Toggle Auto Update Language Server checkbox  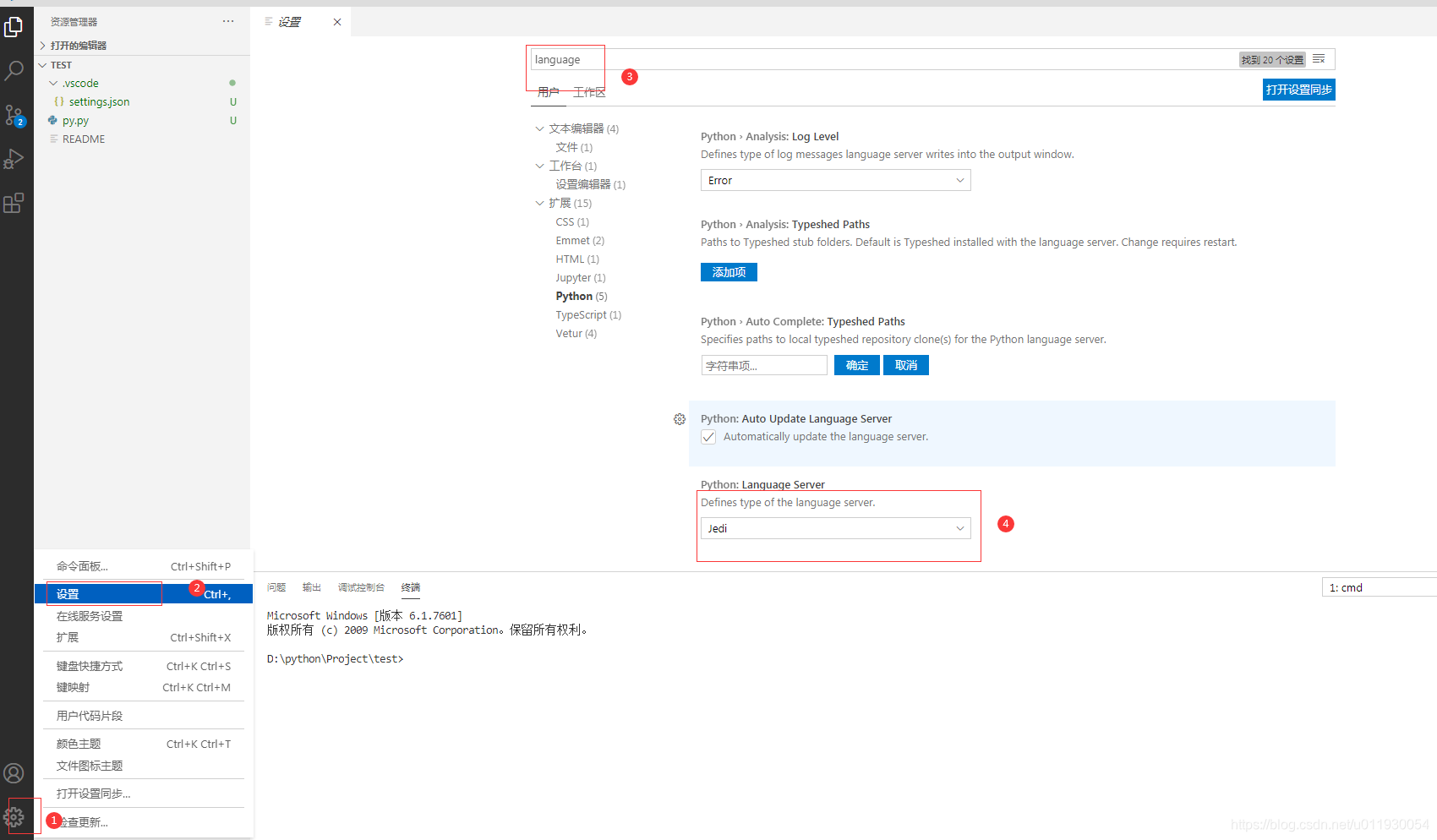pyautogui.click(x=708, y=437)
